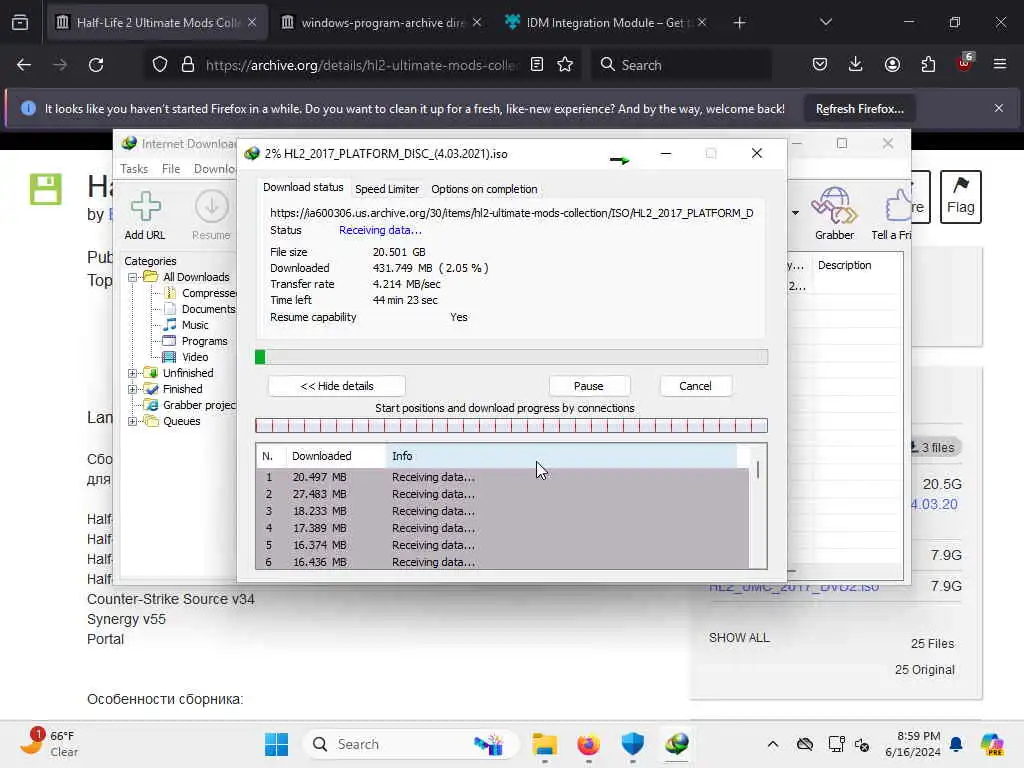The width and height of the screenshot is (1024, 768).
Task: Click the Add URL plus icon in IDM
Action: [146, 206]
